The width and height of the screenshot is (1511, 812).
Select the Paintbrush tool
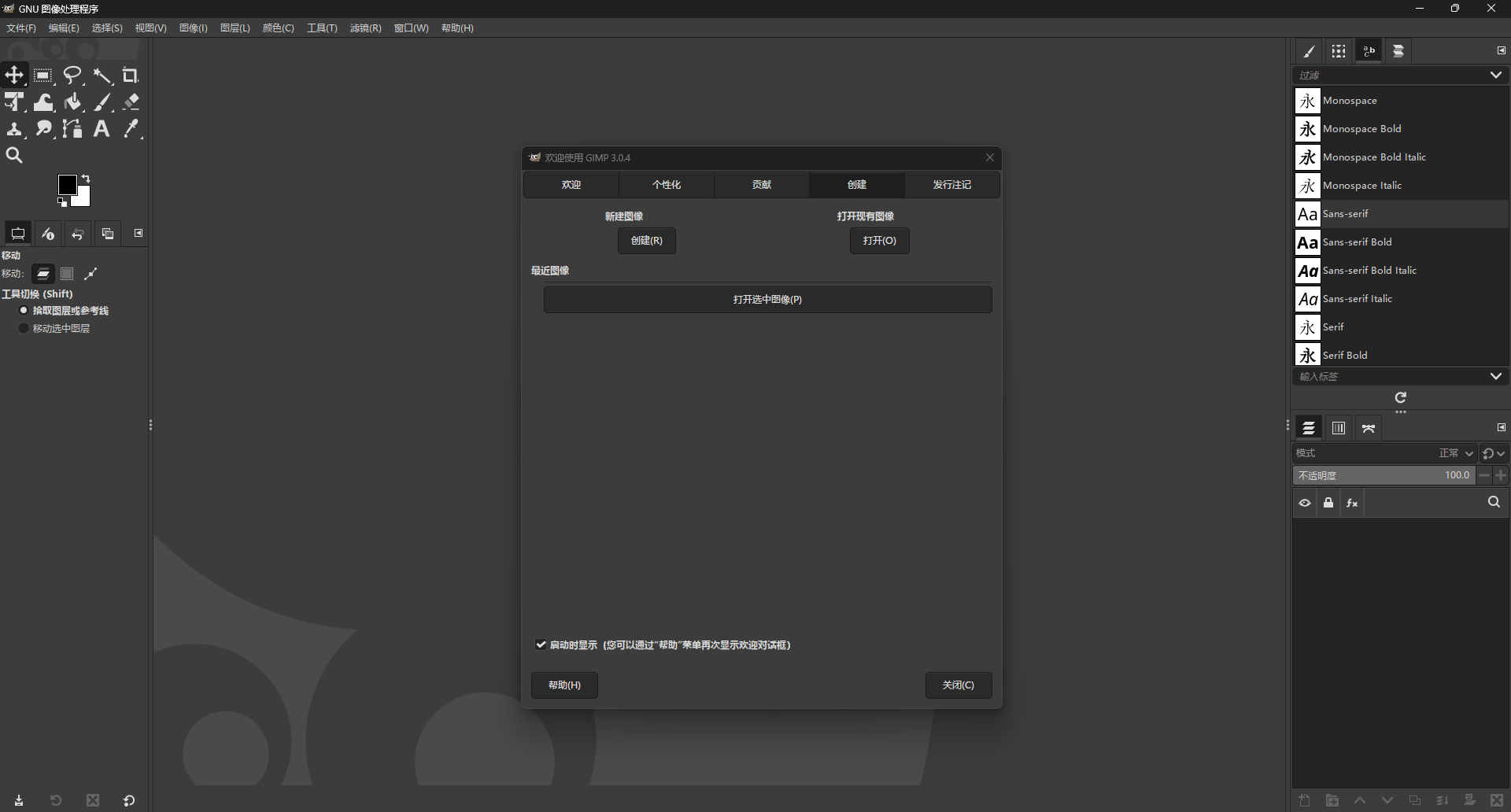(102, 102)
